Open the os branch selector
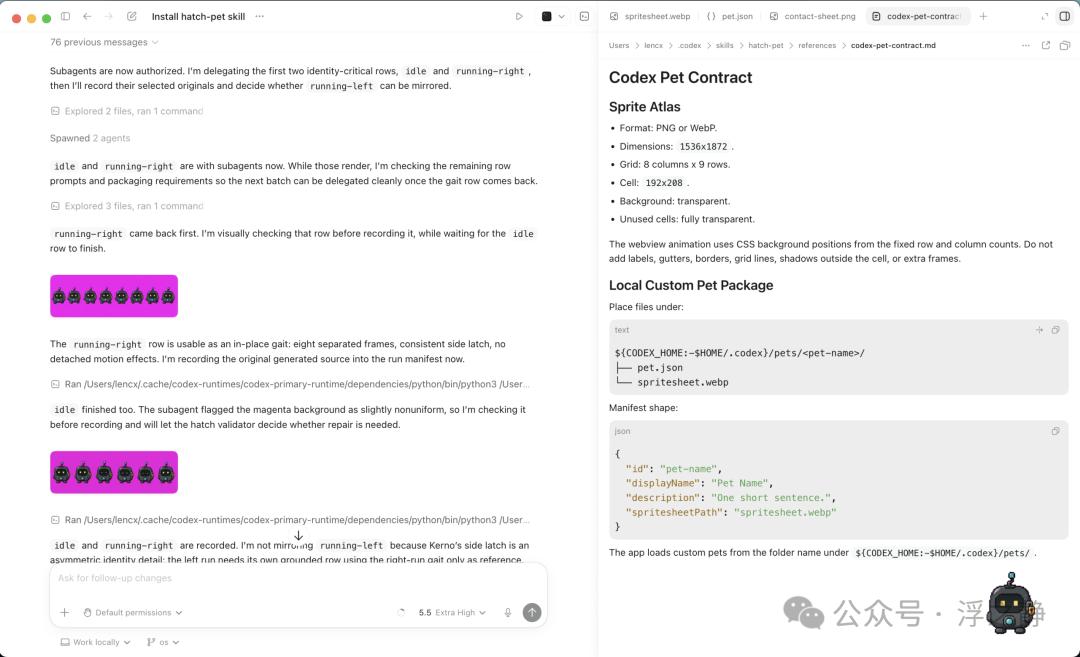1080x657 pixels. tap(163, 642)
